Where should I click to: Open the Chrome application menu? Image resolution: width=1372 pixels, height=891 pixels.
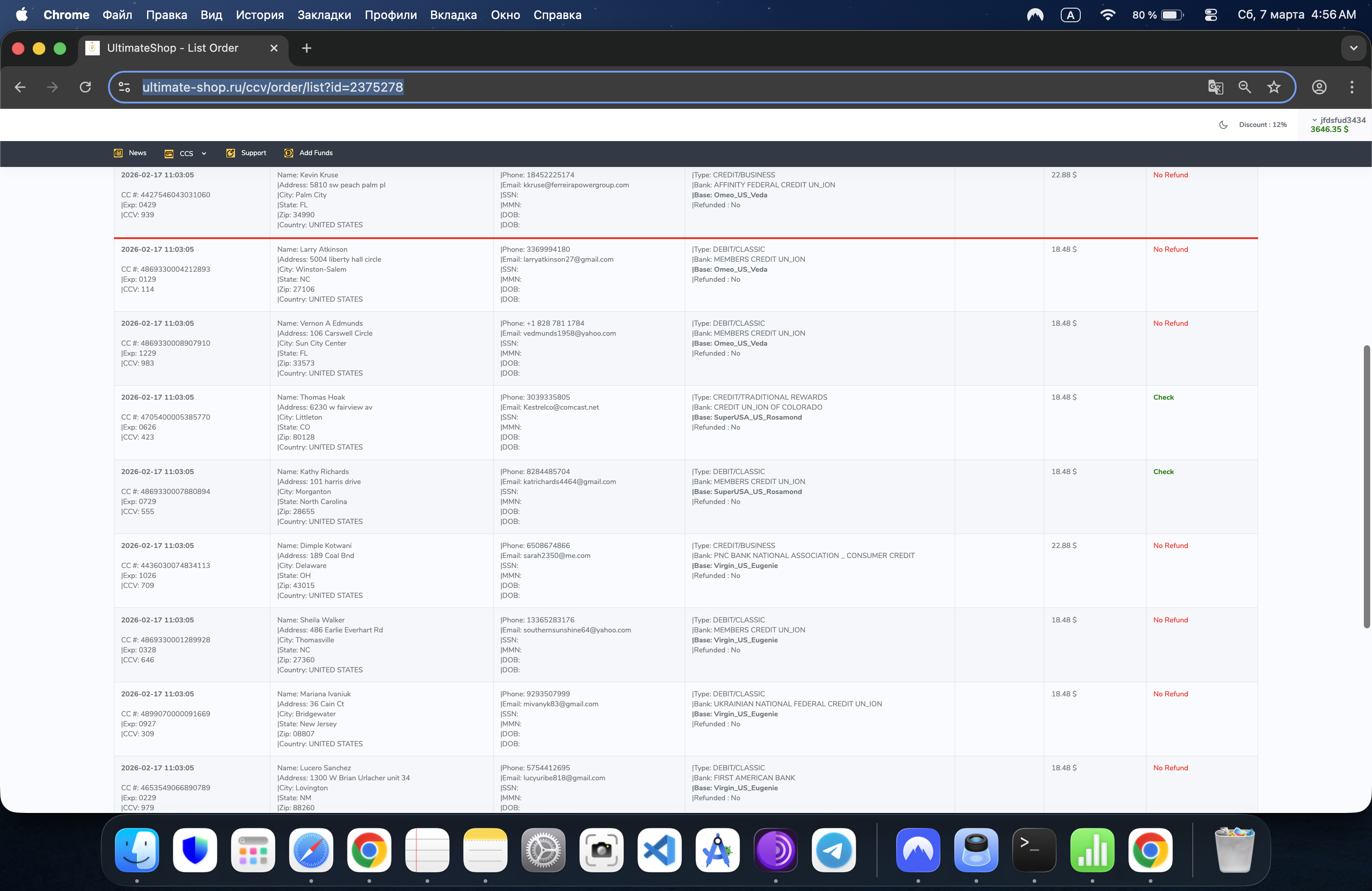[x=66, y=15]
